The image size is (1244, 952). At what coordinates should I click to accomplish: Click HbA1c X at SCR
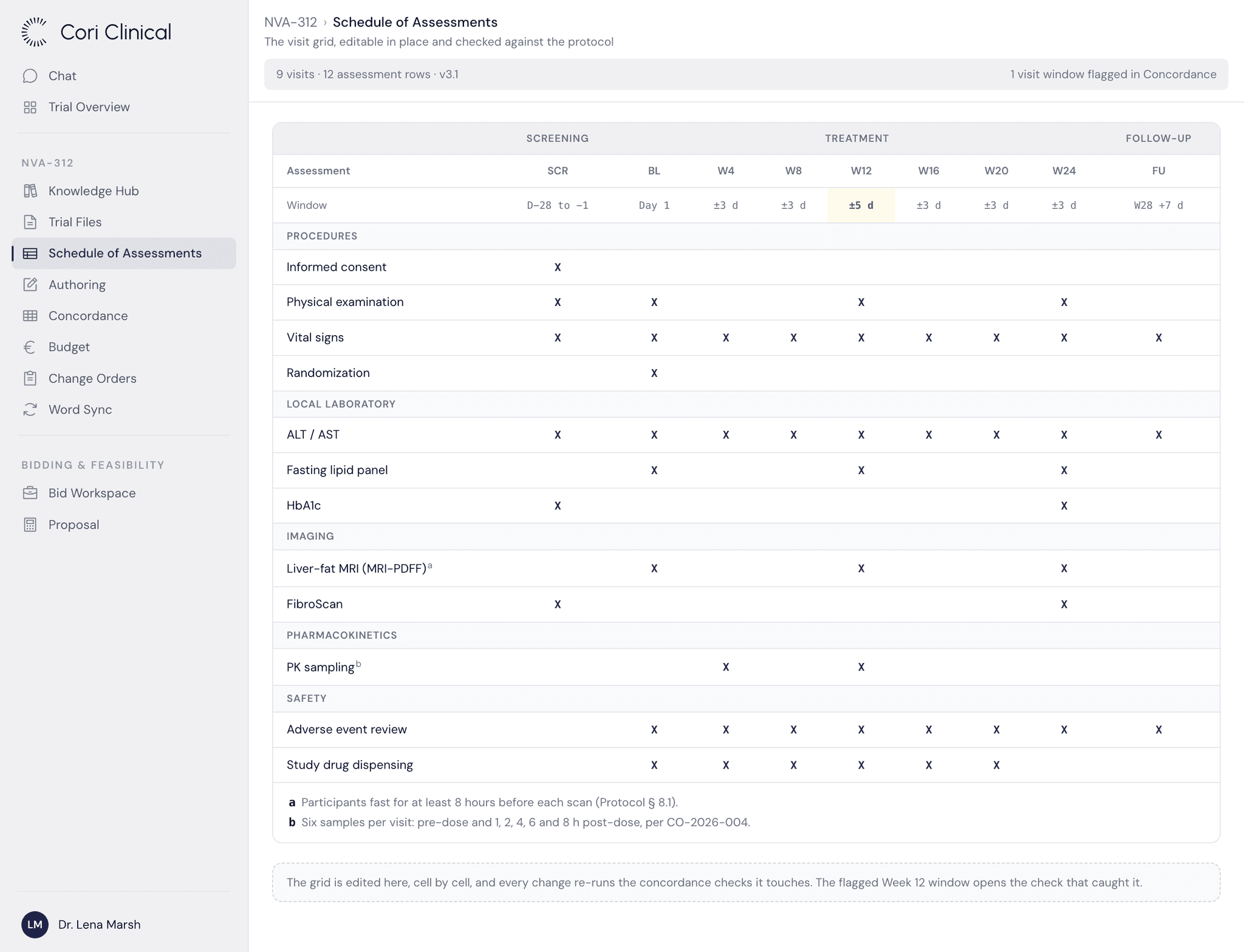pyautogui.click(x=557, y=506)
